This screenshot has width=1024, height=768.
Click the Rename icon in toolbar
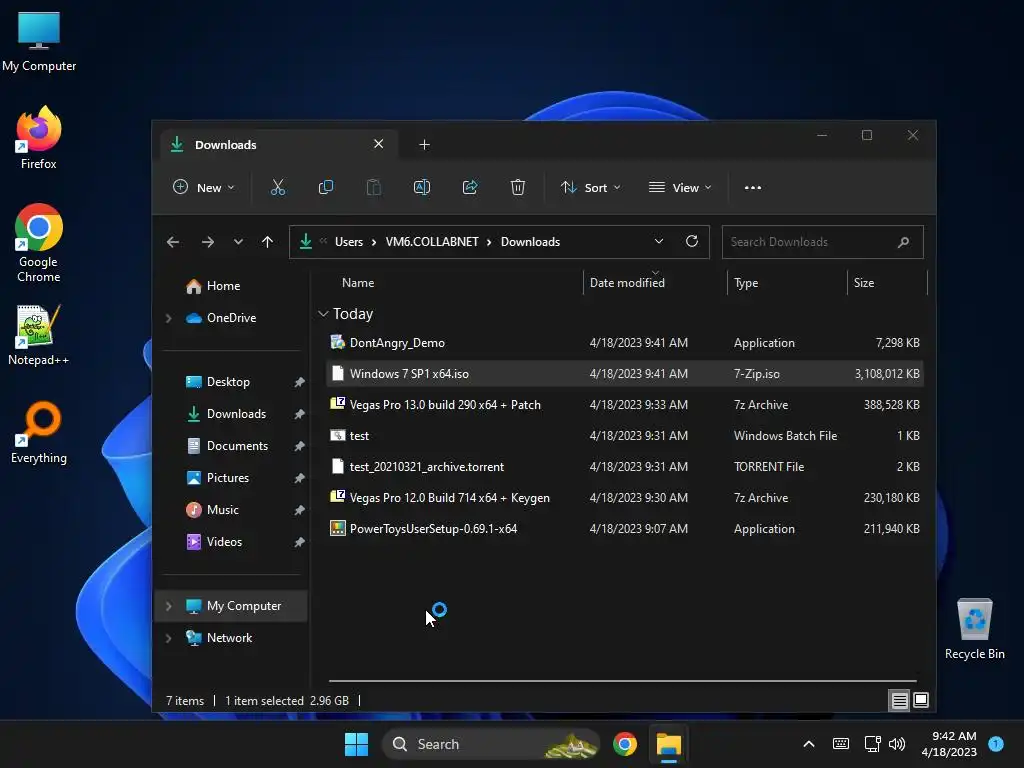[422, 187]
